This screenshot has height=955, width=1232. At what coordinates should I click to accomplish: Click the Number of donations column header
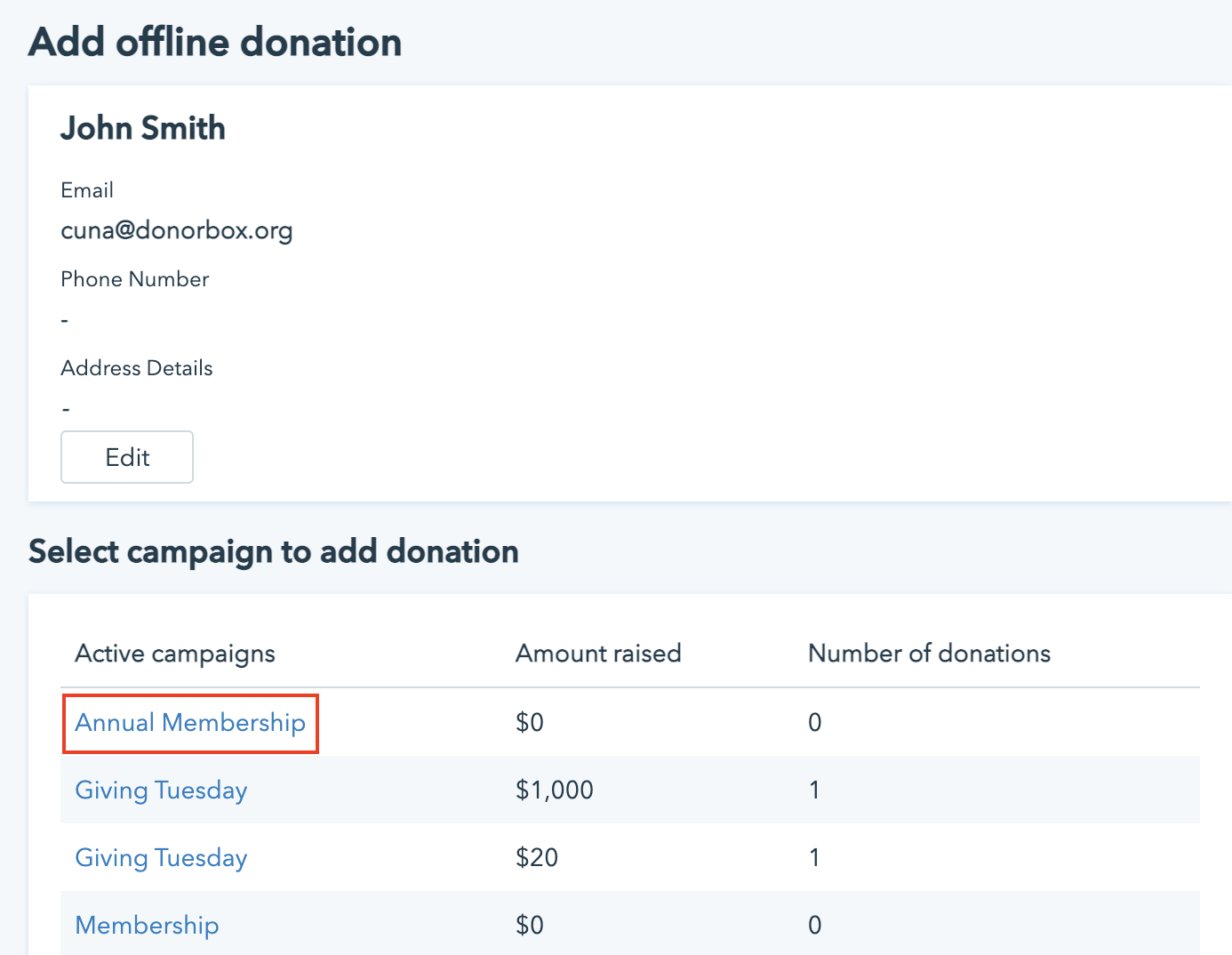point(929,654)
